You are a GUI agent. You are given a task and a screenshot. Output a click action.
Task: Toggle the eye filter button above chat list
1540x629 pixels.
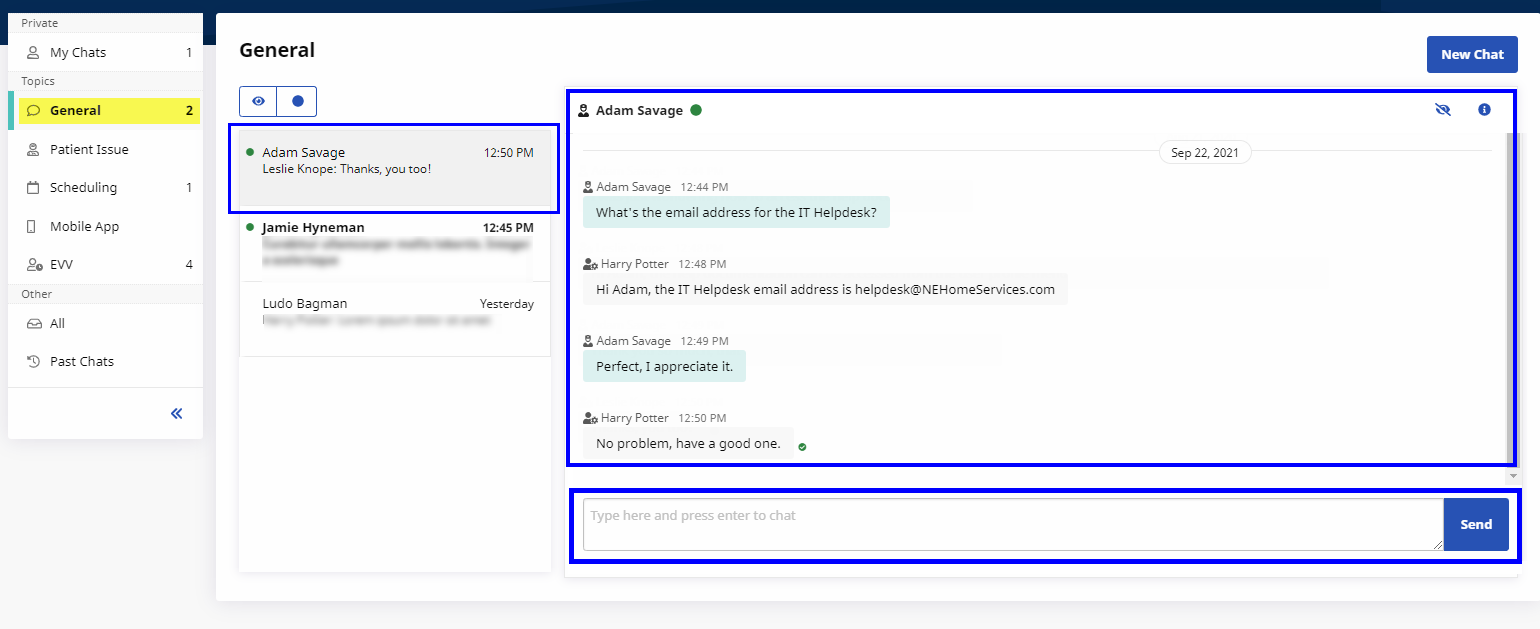258,101
